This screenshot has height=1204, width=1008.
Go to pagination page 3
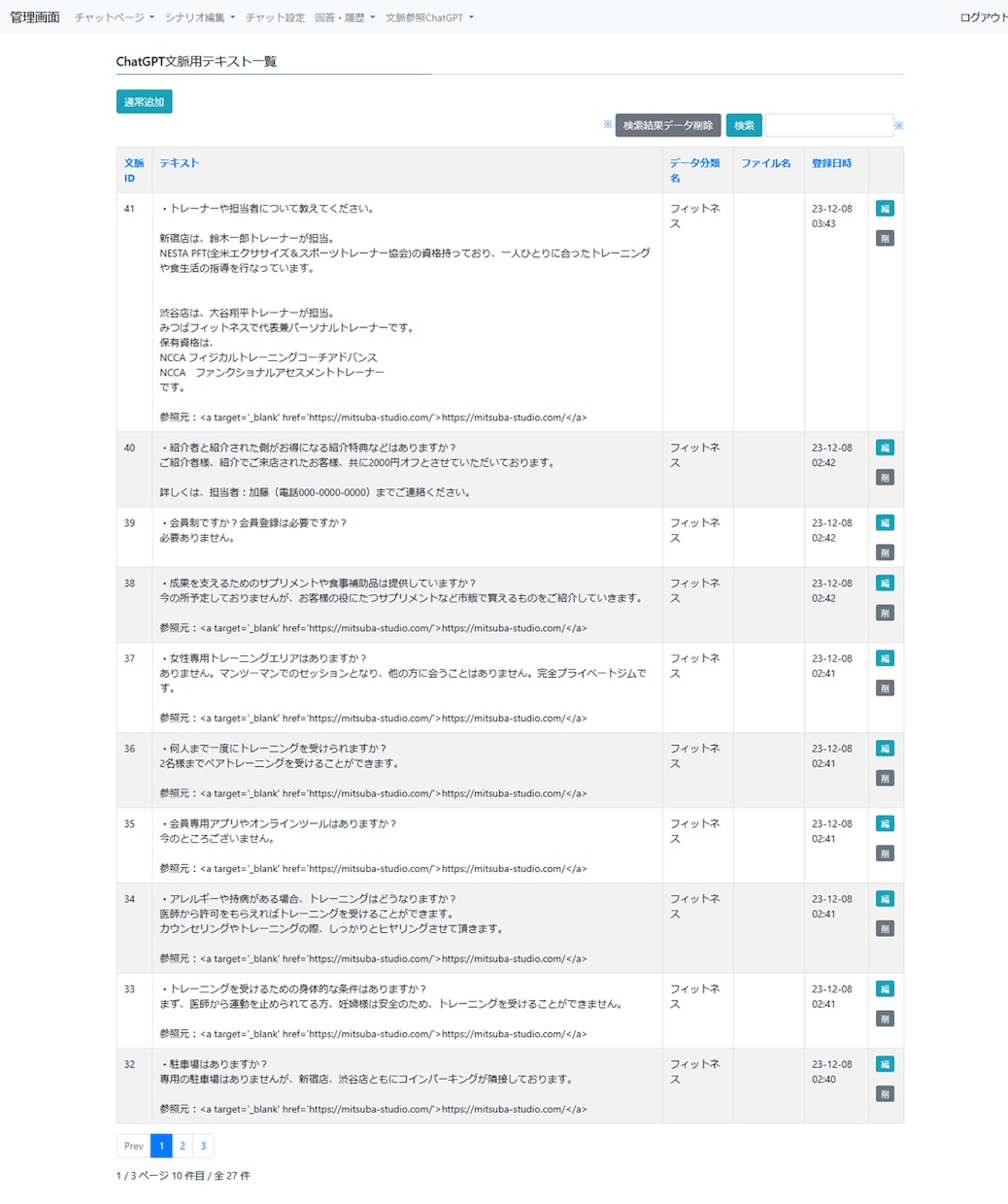click(203, 1146)
